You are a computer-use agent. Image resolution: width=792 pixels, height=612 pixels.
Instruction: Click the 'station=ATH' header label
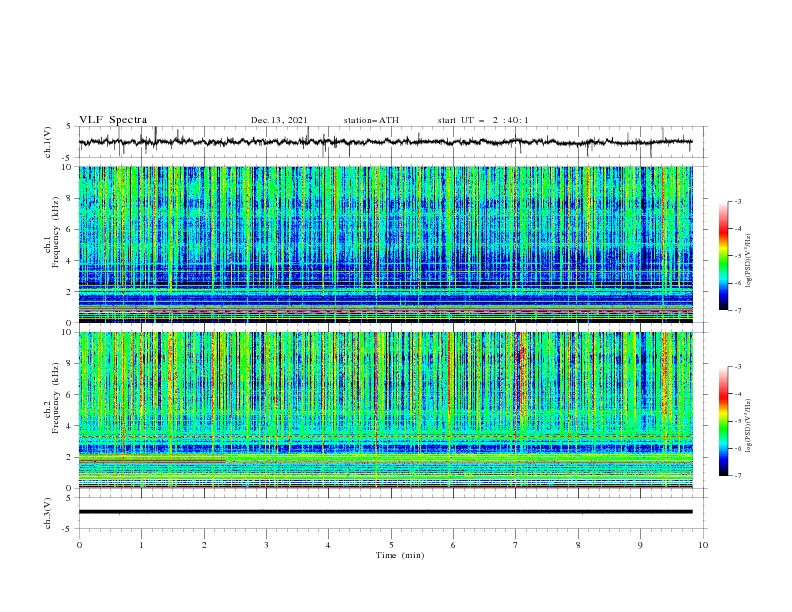(x=371, y=120)
